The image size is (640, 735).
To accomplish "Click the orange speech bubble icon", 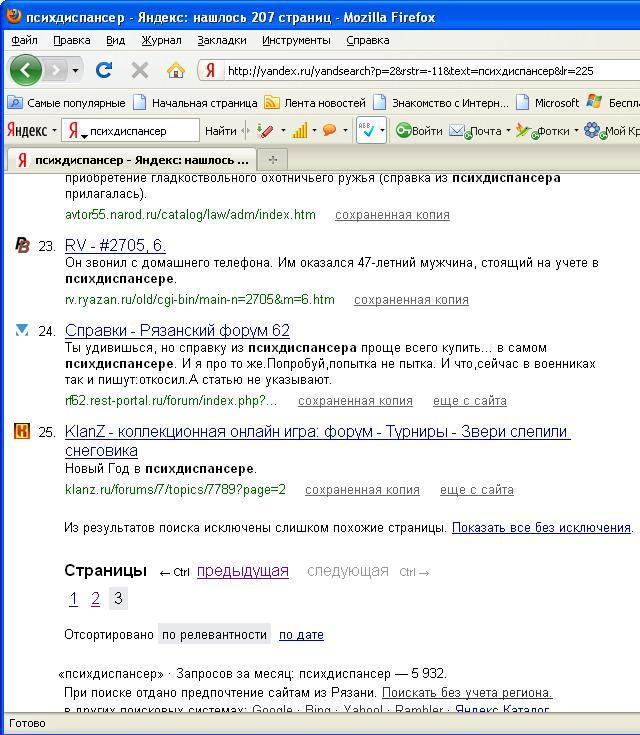I will tap(330, 130).
